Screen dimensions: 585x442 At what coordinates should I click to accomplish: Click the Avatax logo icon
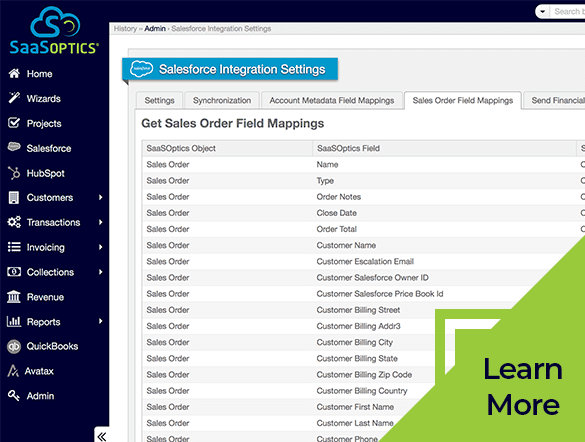coord(13,371)
